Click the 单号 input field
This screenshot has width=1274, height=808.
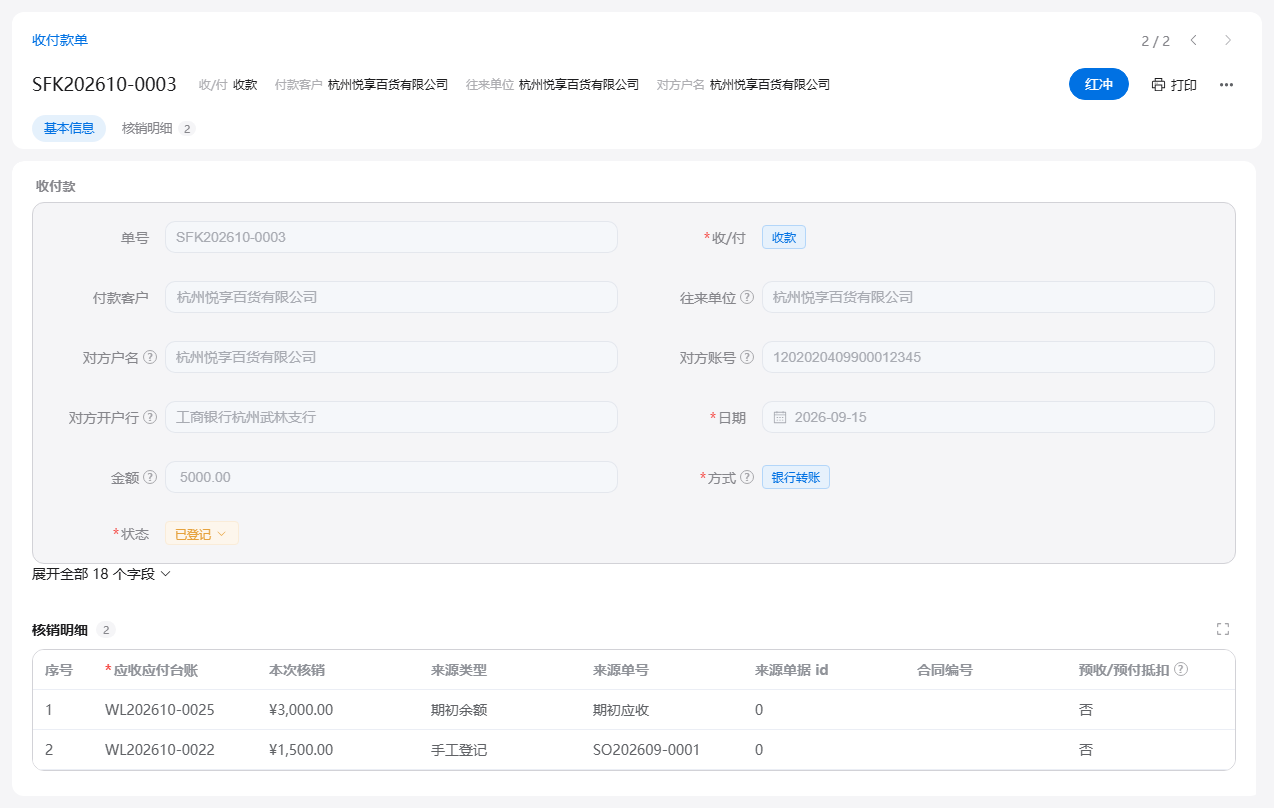pyautogui.click(x=391, y=237)
